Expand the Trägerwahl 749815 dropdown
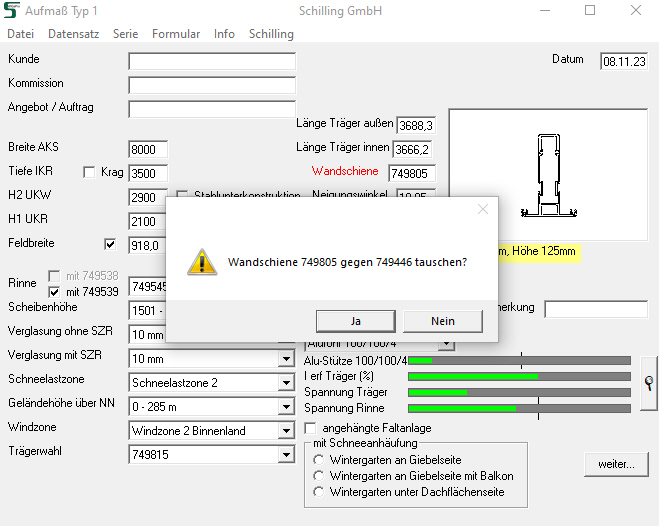This screenshot has width=659, height=526. point(286,455)
